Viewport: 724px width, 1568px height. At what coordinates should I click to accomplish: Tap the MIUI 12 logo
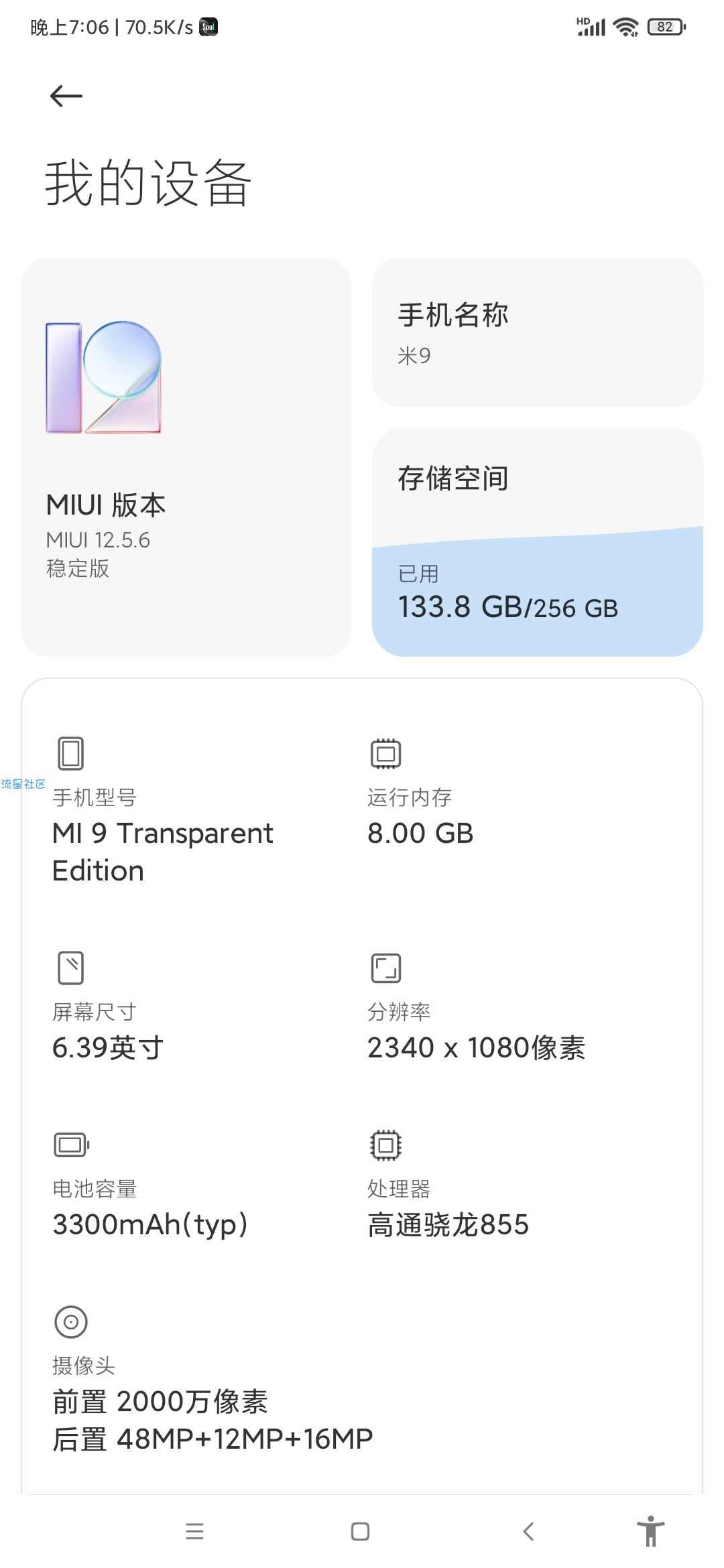coord(104,377)
